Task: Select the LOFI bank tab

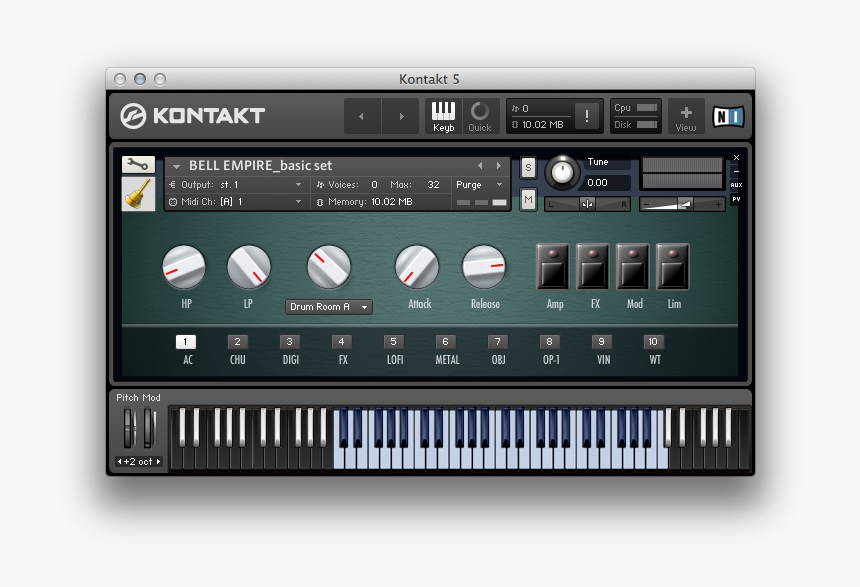Action: pyautogui.click(x=393, y=342)
